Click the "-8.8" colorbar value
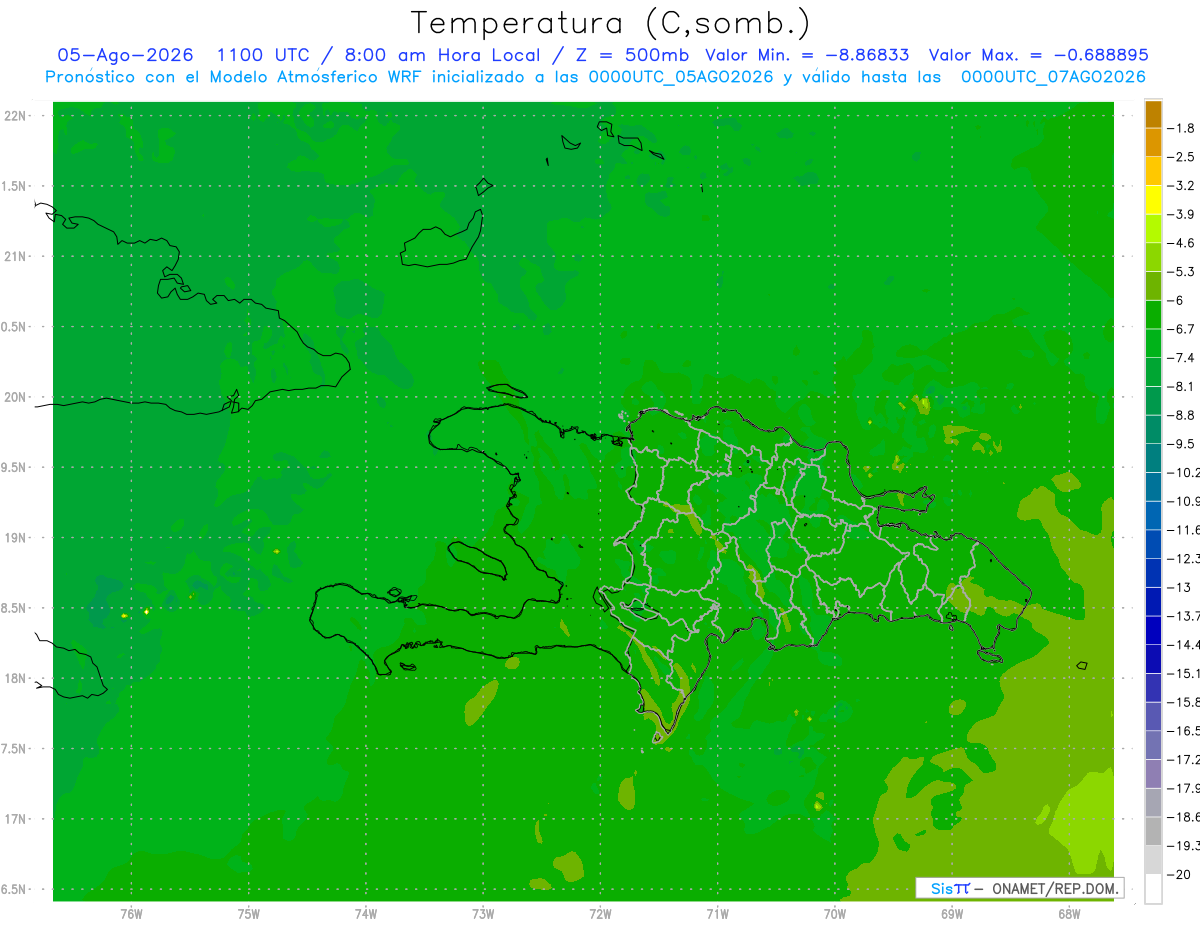 click(1183, 415)
